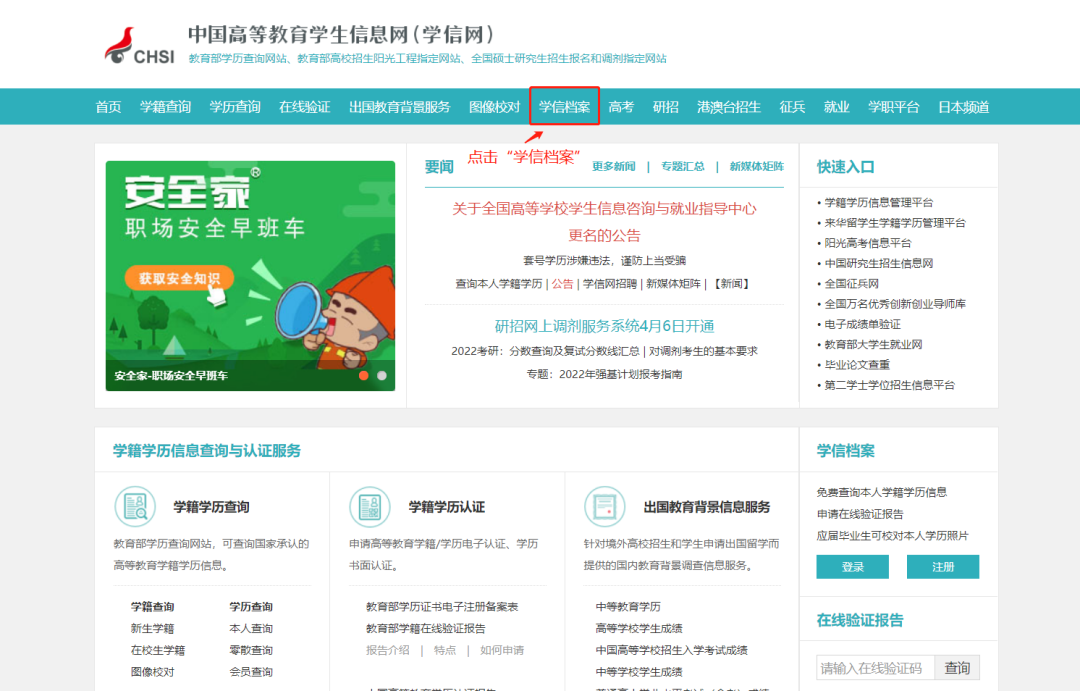This screenshot has width=1080, height=691.
Task: Click the 查询 button
Action: click(x=957, y=668)
